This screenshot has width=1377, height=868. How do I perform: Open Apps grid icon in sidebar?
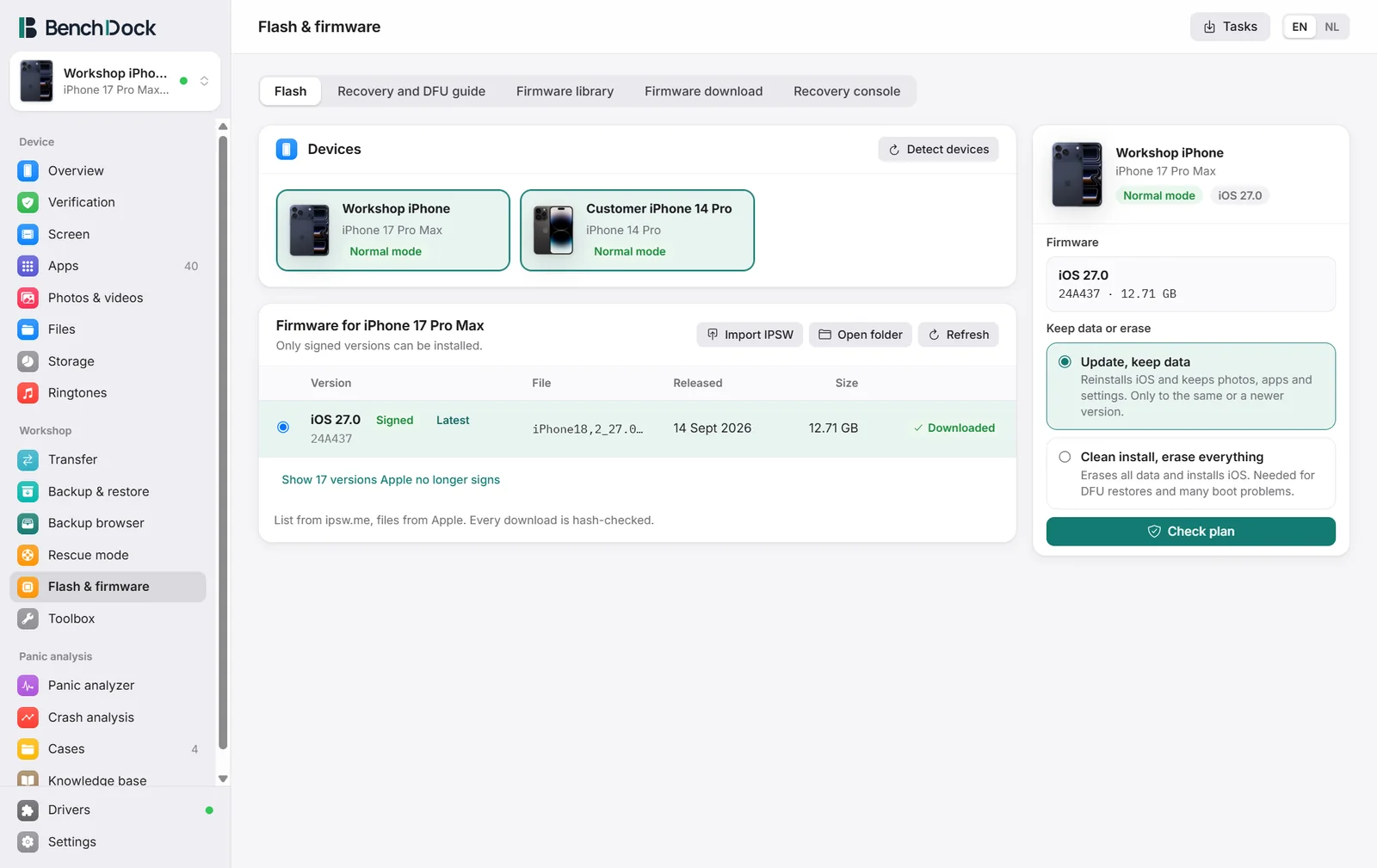coord(28,266)
